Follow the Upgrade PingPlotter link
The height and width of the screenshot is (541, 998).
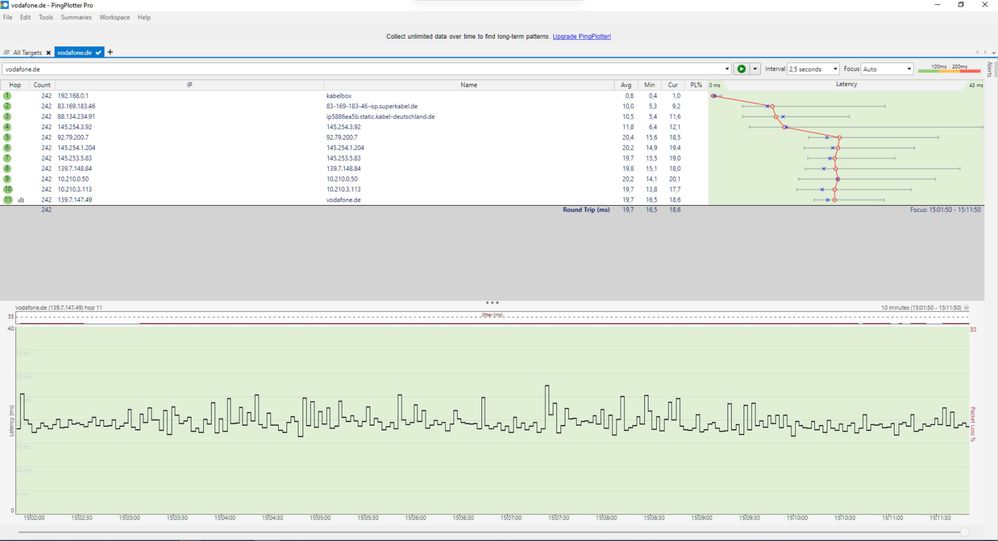pos(582,36)
